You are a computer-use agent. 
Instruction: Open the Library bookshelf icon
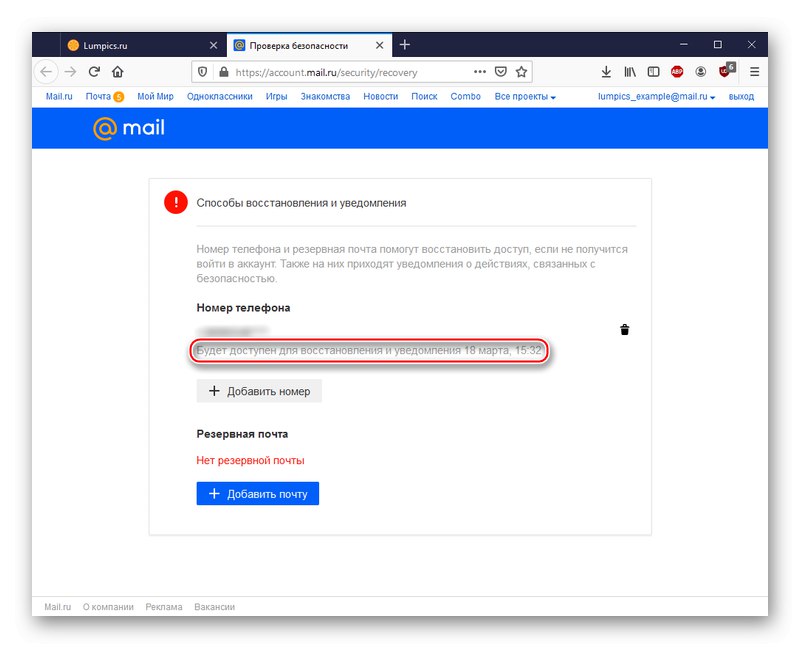tap(630, 72)
